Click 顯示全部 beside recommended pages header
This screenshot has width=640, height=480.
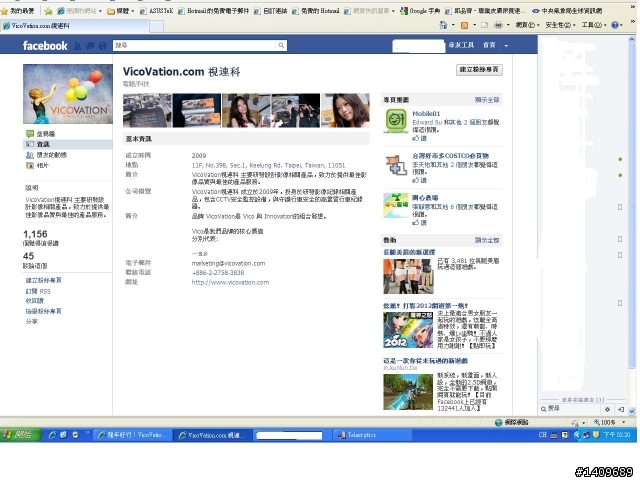pyautogui.click(x=487, y=100)
